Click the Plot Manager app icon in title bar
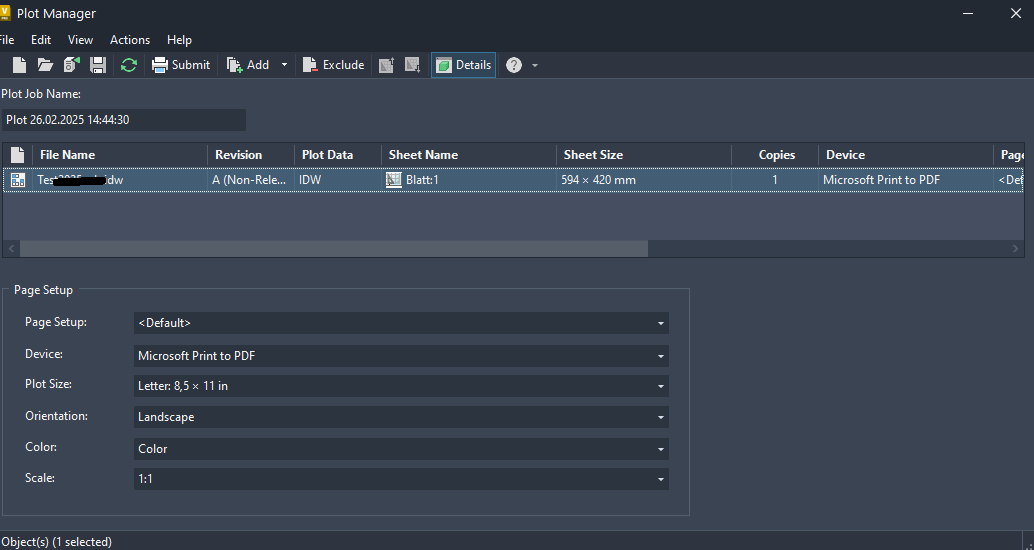 5,13
